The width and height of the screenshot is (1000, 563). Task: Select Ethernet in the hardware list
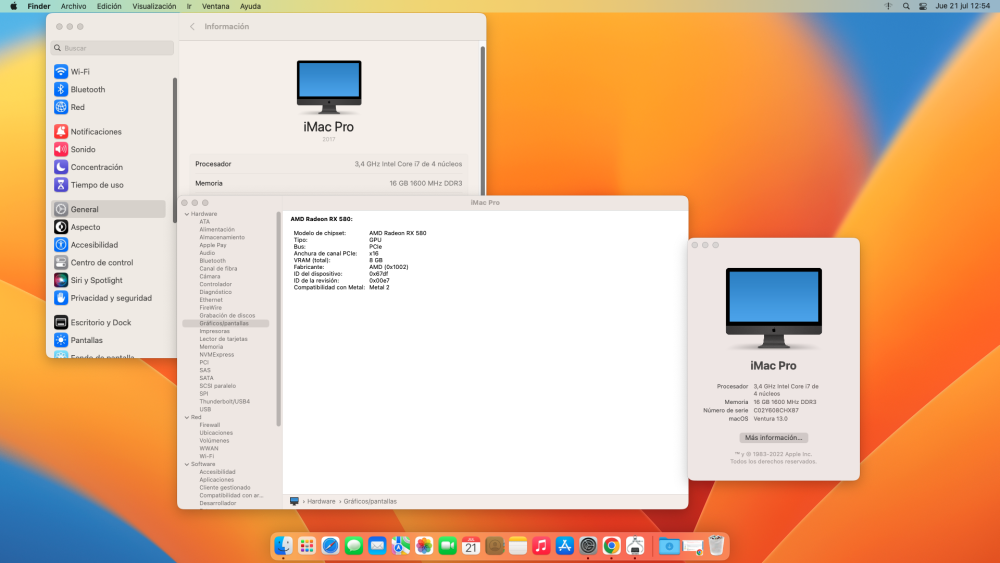pos(211,300)
